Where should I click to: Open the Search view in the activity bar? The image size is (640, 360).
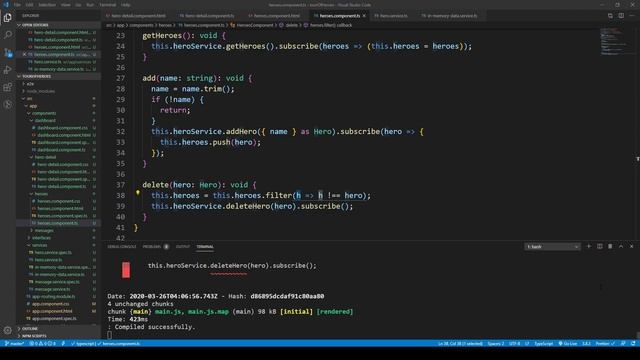(7, 35)
